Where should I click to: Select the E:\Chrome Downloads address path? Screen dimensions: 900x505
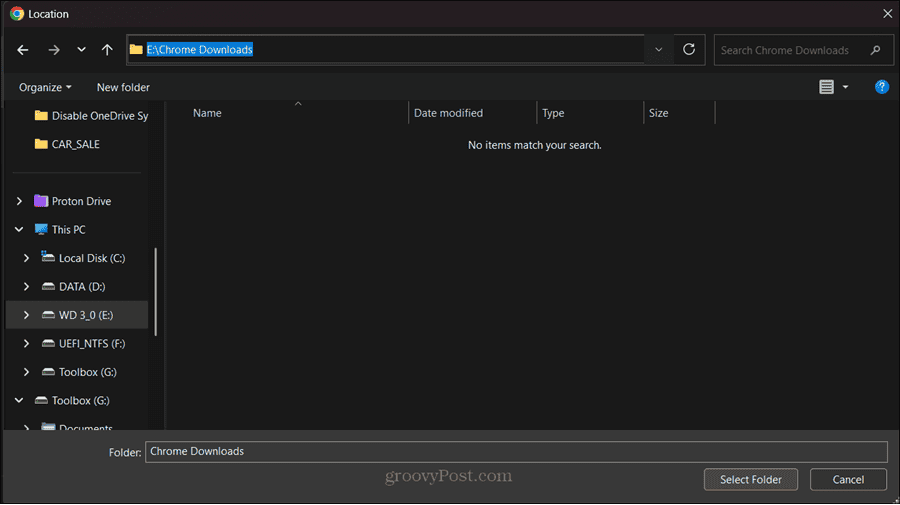click(x=200, y=49)
